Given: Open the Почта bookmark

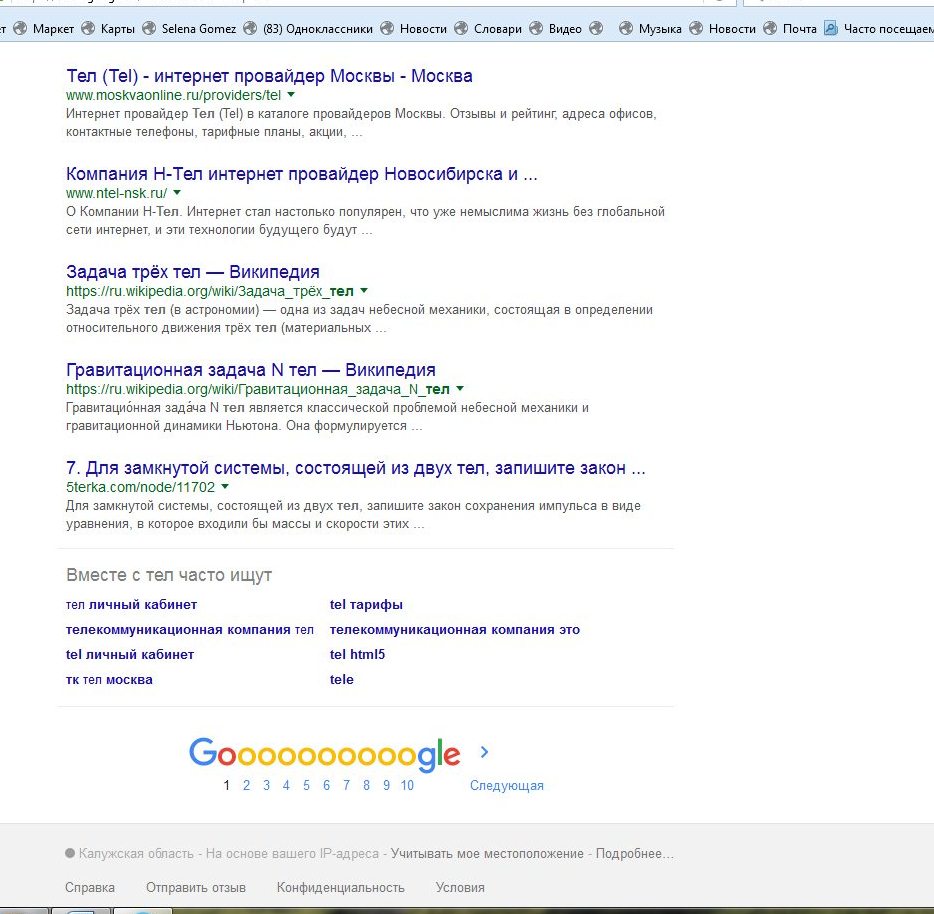Looking at the screenshot, I should [790, 29].
